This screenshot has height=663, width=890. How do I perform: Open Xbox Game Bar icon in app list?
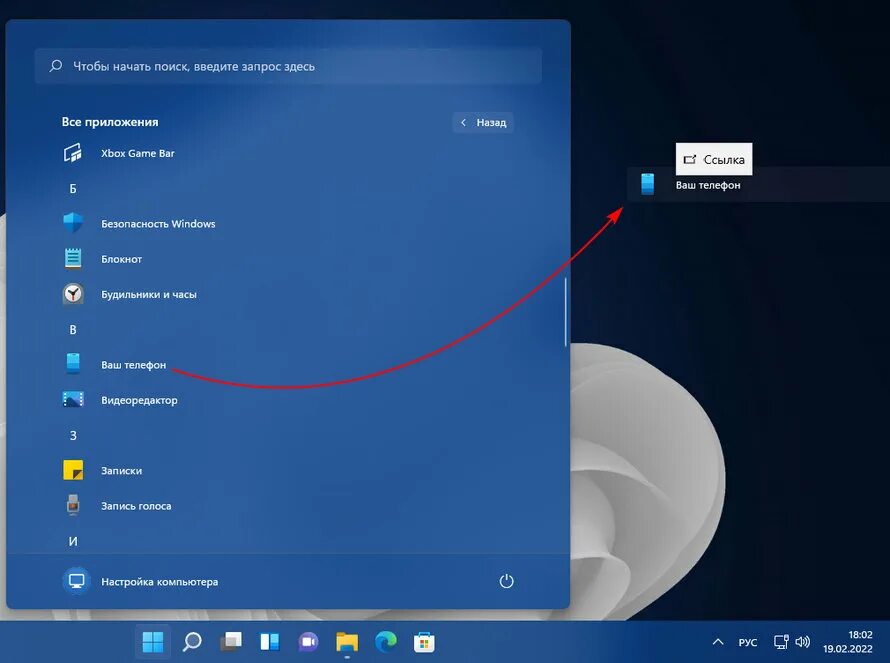pyautogui.click(x=73, y=153)
